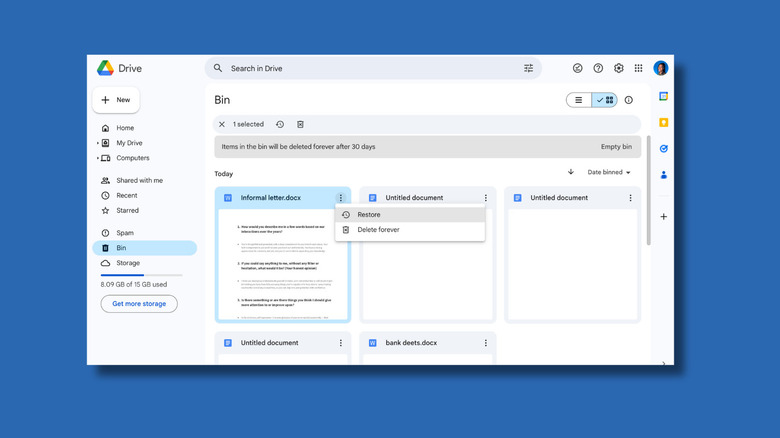780x438 pixels.
Task: Open the Date binned sort dropdown
Action: pyautogui.click(x=608, y=173)
